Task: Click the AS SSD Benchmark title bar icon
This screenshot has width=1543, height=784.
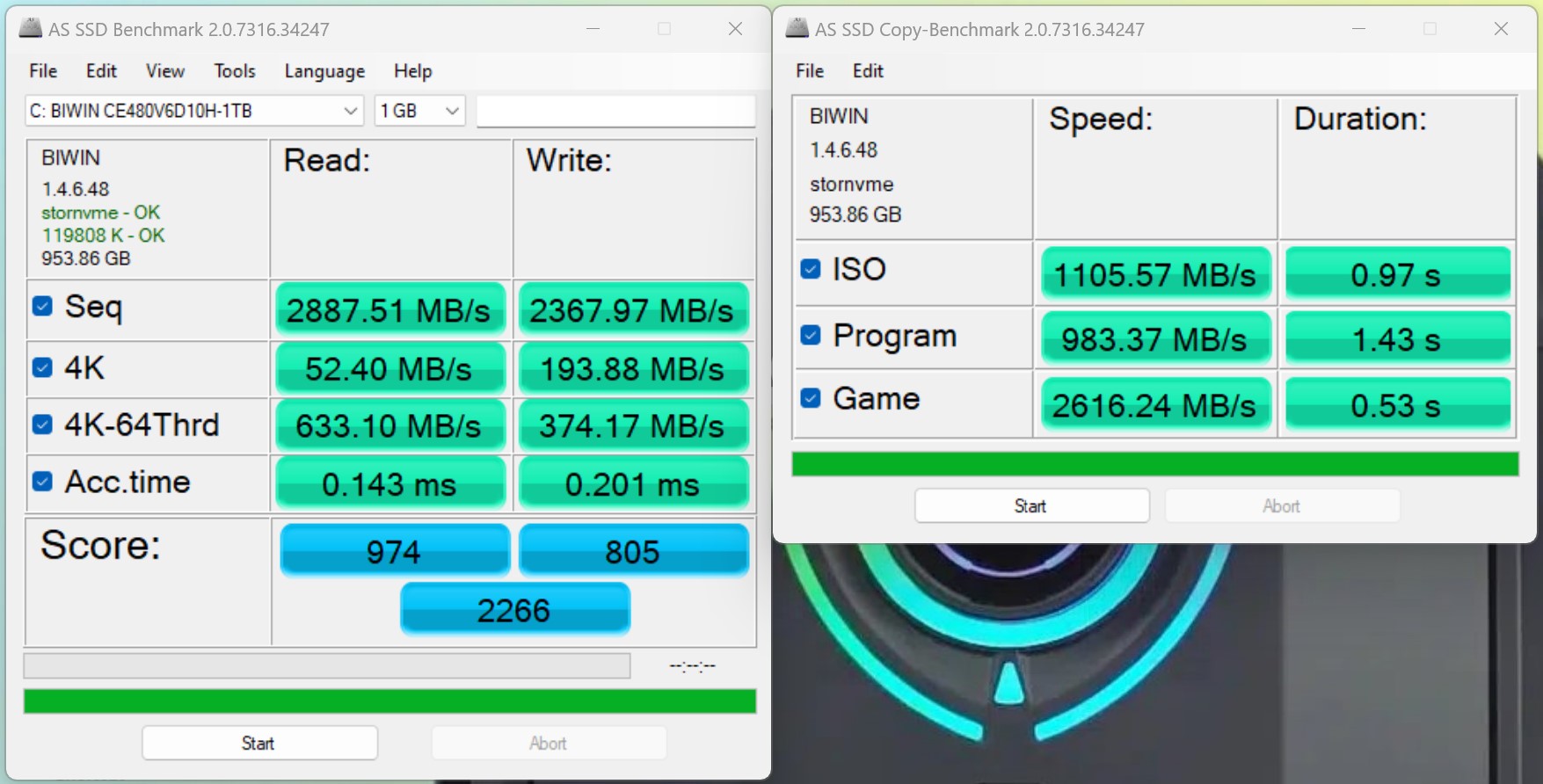Action: (x=31, y=29)
